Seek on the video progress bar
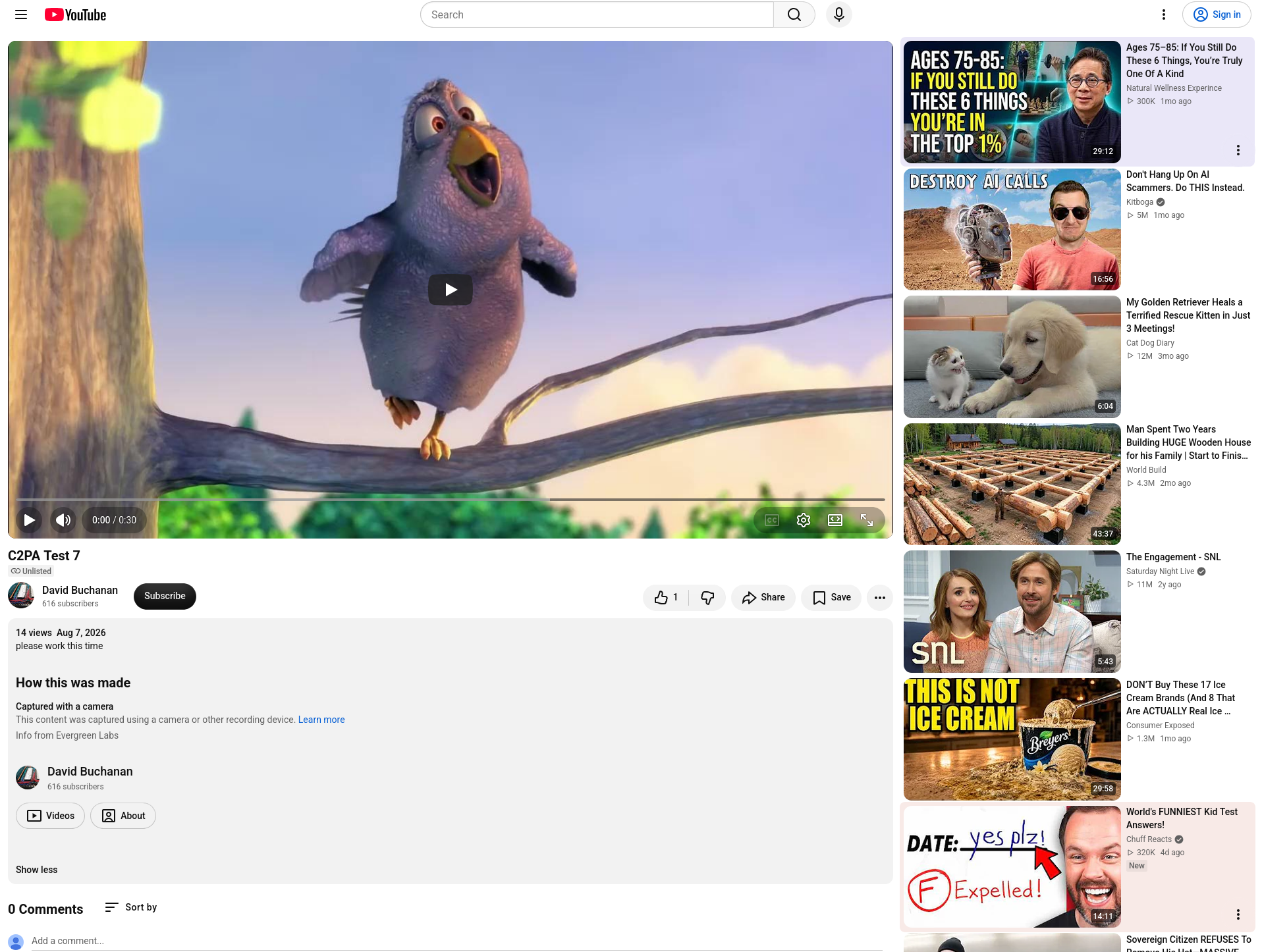 (x=451, y=500)
